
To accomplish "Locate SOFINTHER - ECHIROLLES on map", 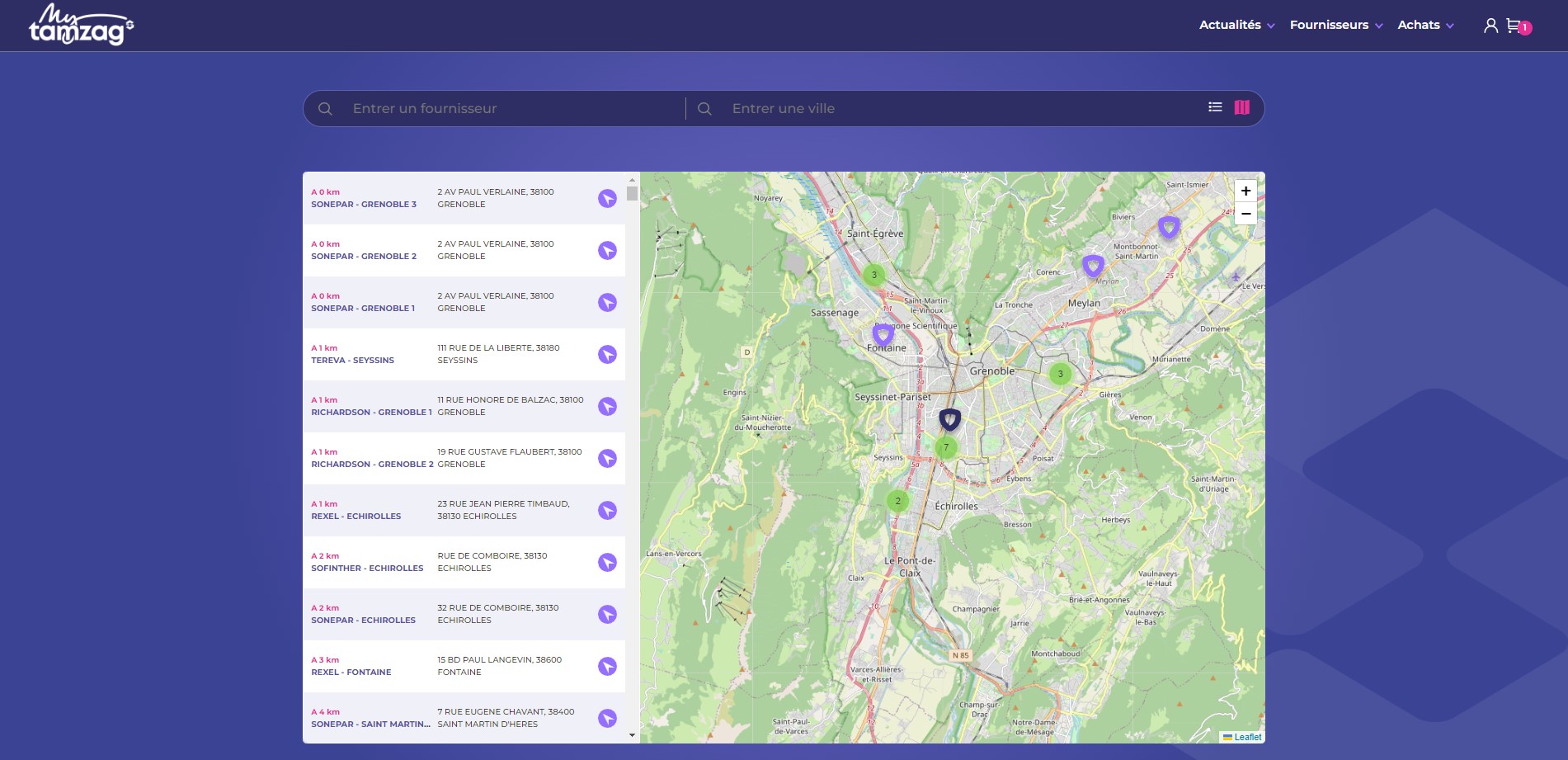I will coord(607,562).
